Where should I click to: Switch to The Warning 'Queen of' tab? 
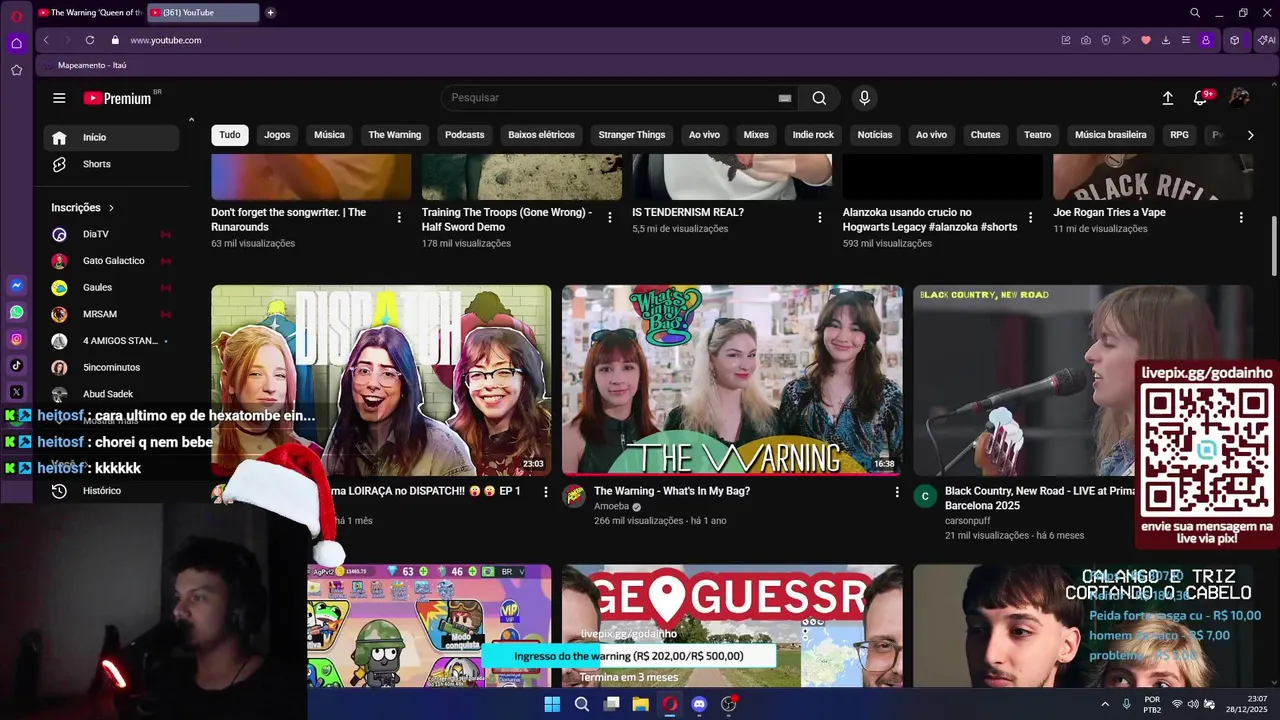(90, 13)
